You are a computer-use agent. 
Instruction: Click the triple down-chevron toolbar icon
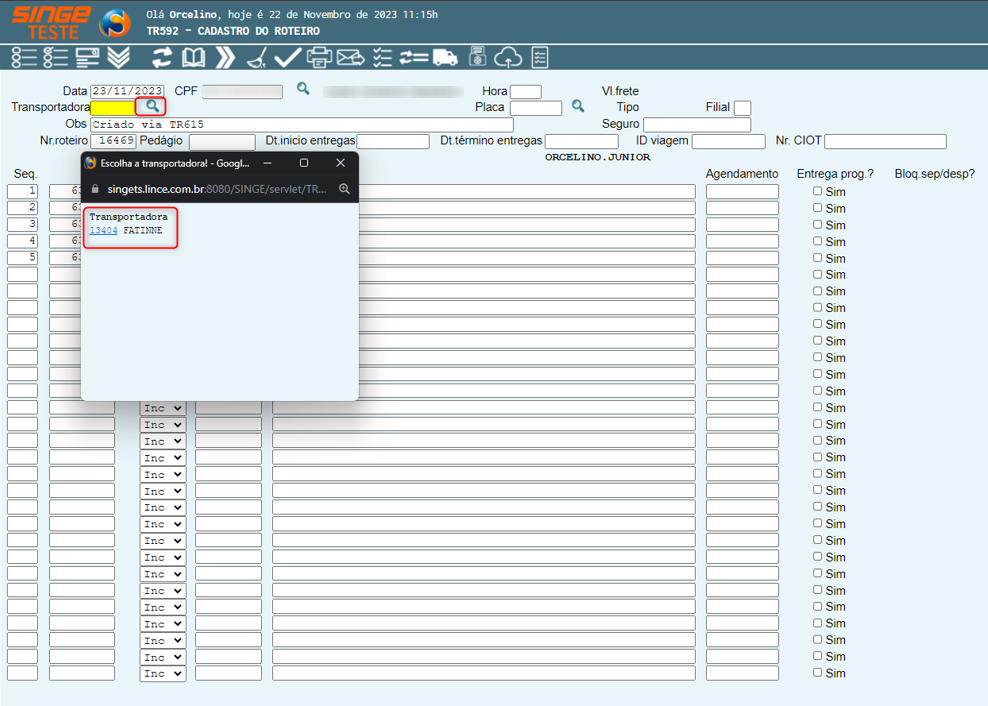coord(118,57)
